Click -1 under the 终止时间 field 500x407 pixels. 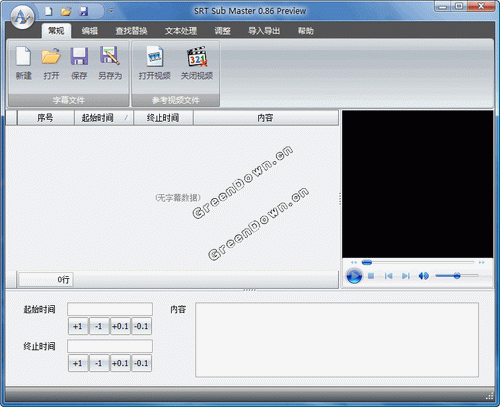pos(99,363)
